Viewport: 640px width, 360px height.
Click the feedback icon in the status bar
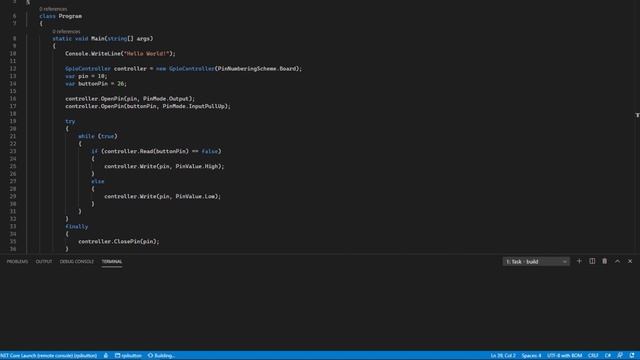[x=620, y=356]
